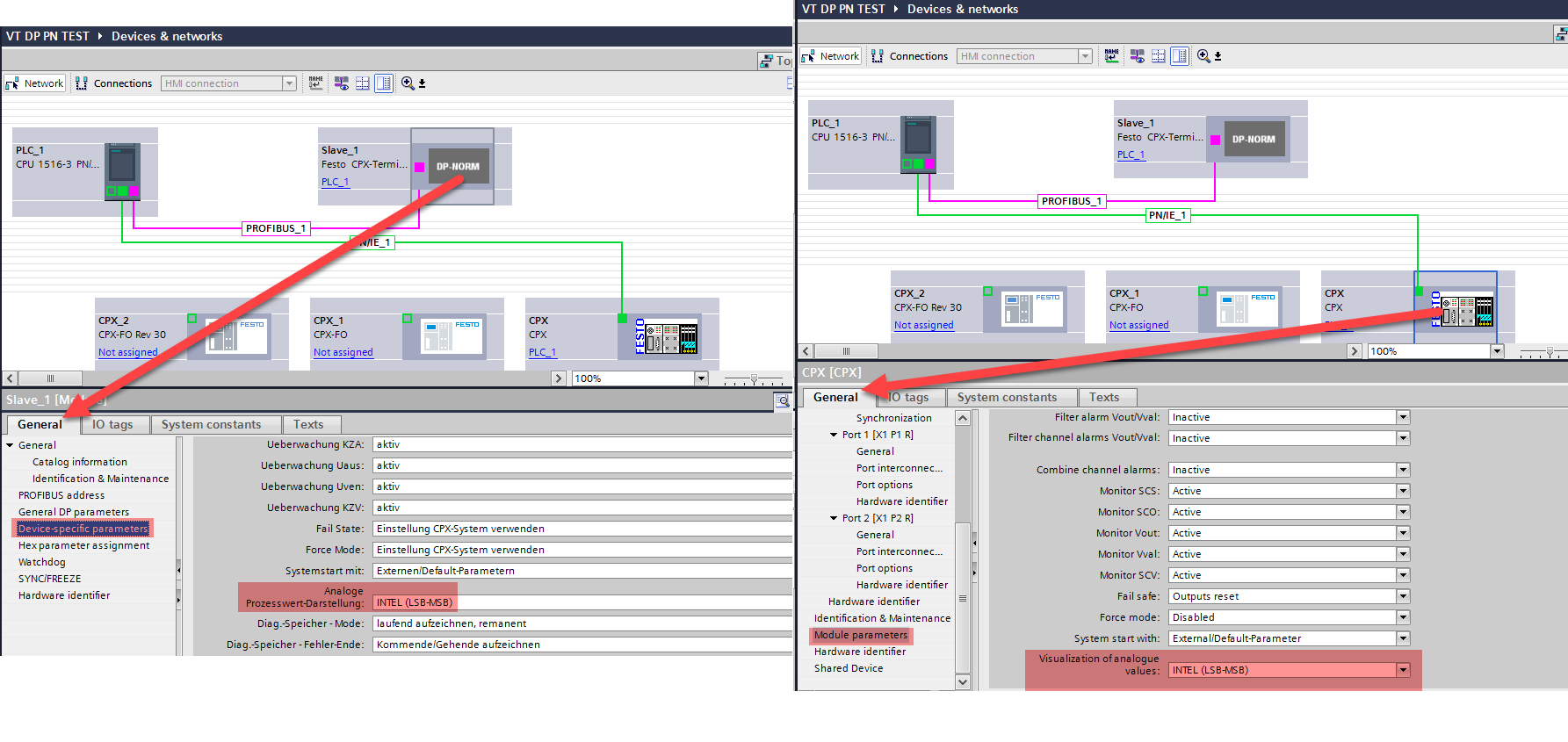Open Force mode dropdown showing Disabled
The image size is (1568, 742).
click(x=1403, y=617)
